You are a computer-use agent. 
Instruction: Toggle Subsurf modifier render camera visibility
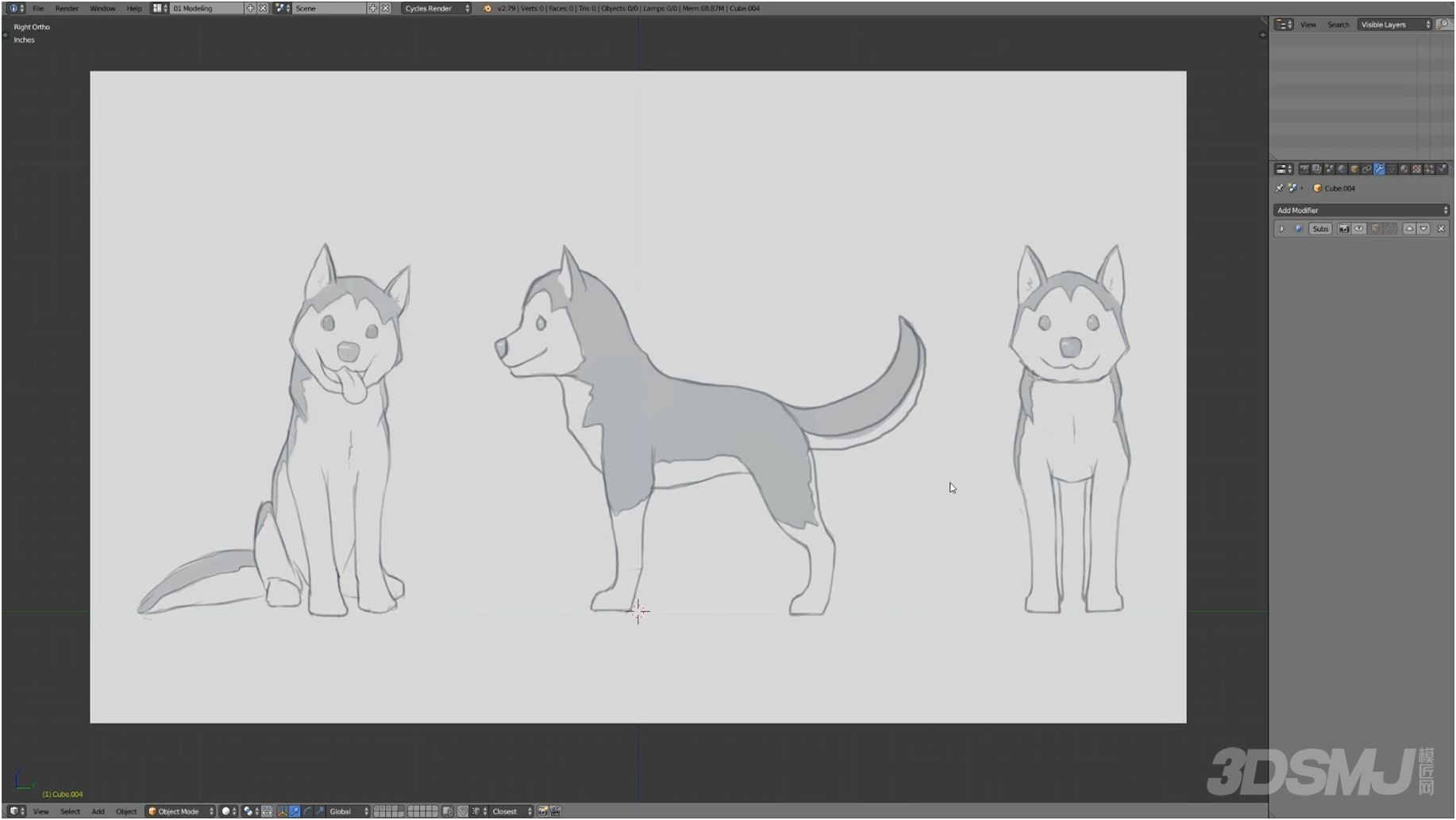[1344, 229]
